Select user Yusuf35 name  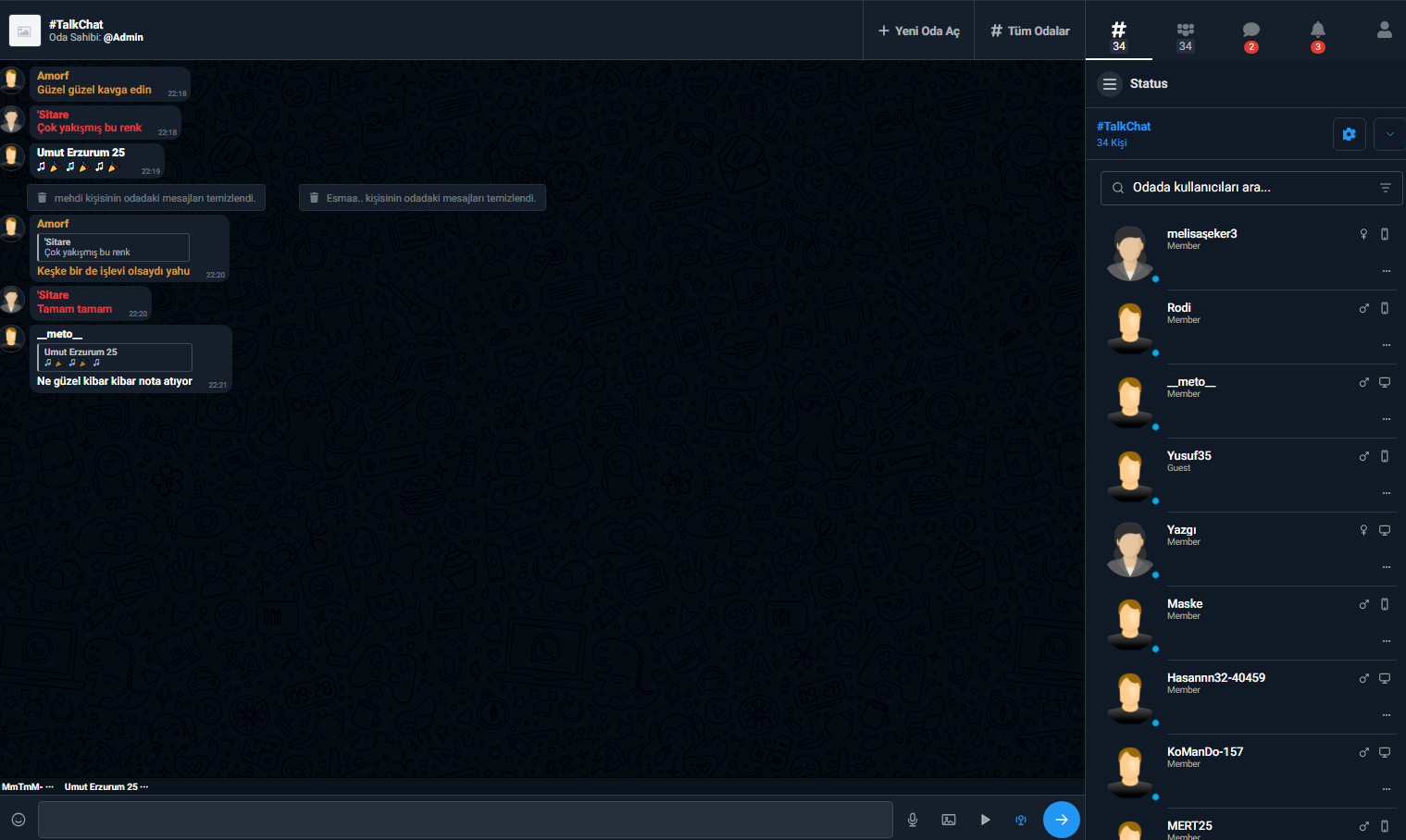[1189, 456]
